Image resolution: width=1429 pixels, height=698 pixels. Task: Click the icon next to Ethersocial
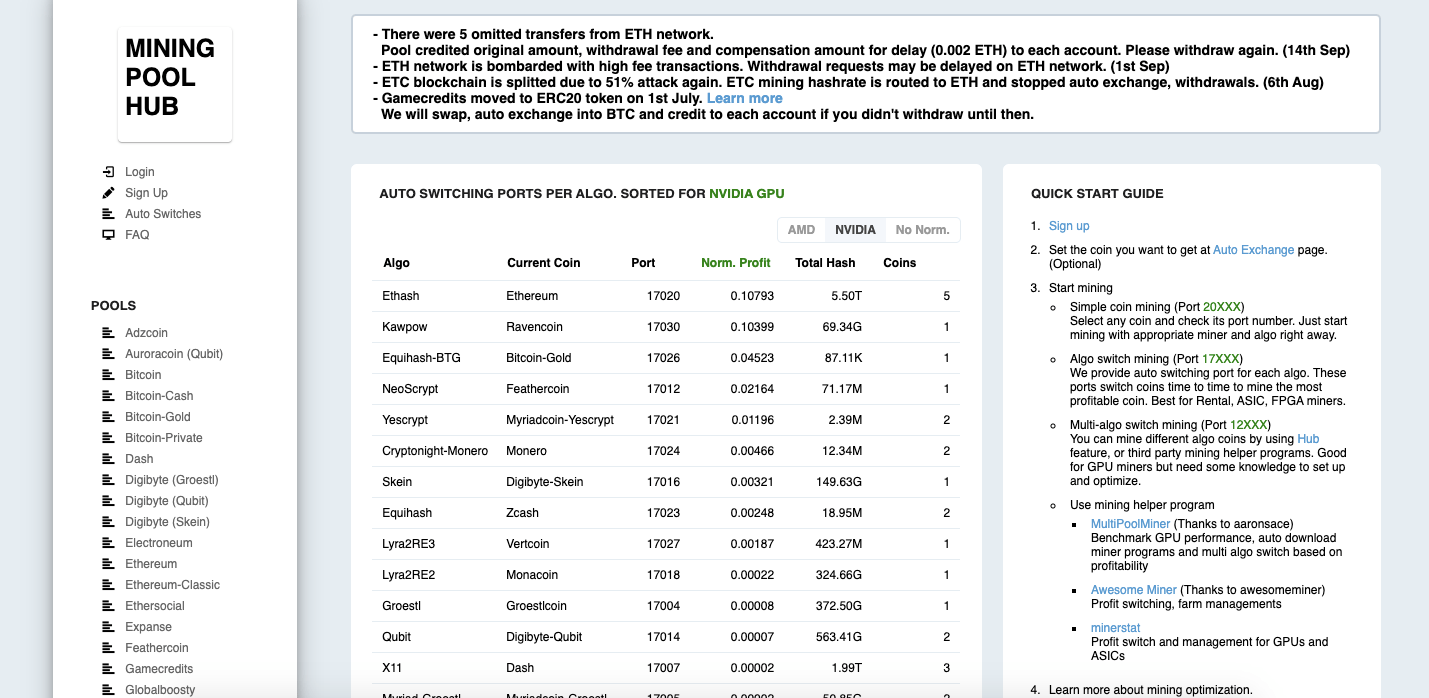click(109, 606)
